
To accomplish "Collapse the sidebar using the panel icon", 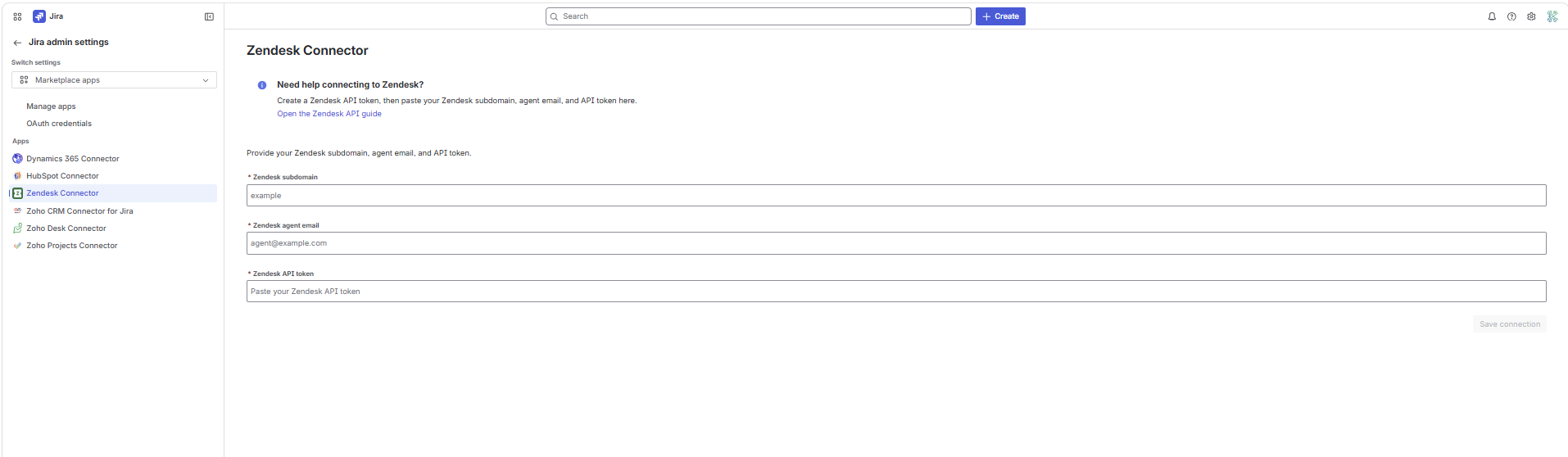I will click(209, 16).
